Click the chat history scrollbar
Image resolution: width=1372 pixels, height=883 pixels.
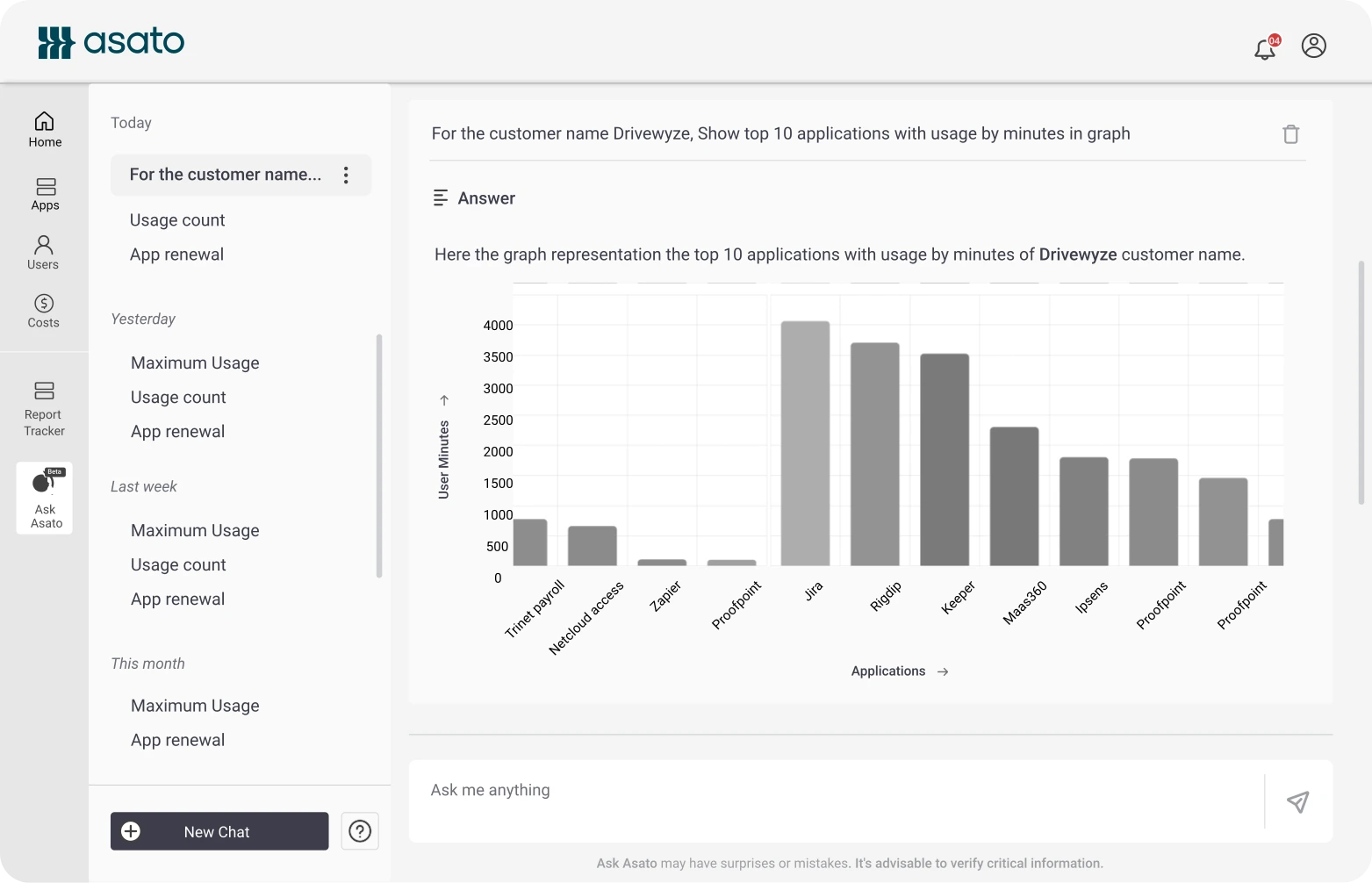pyautogui.click(x=379, y=456)
